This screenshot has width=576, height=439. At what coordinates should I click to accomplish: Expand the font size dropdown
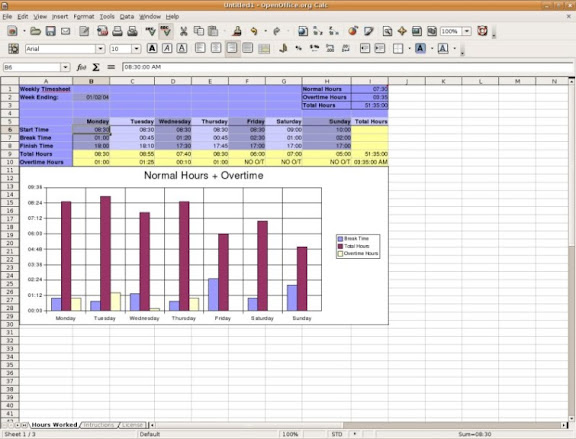coord(136,49)
